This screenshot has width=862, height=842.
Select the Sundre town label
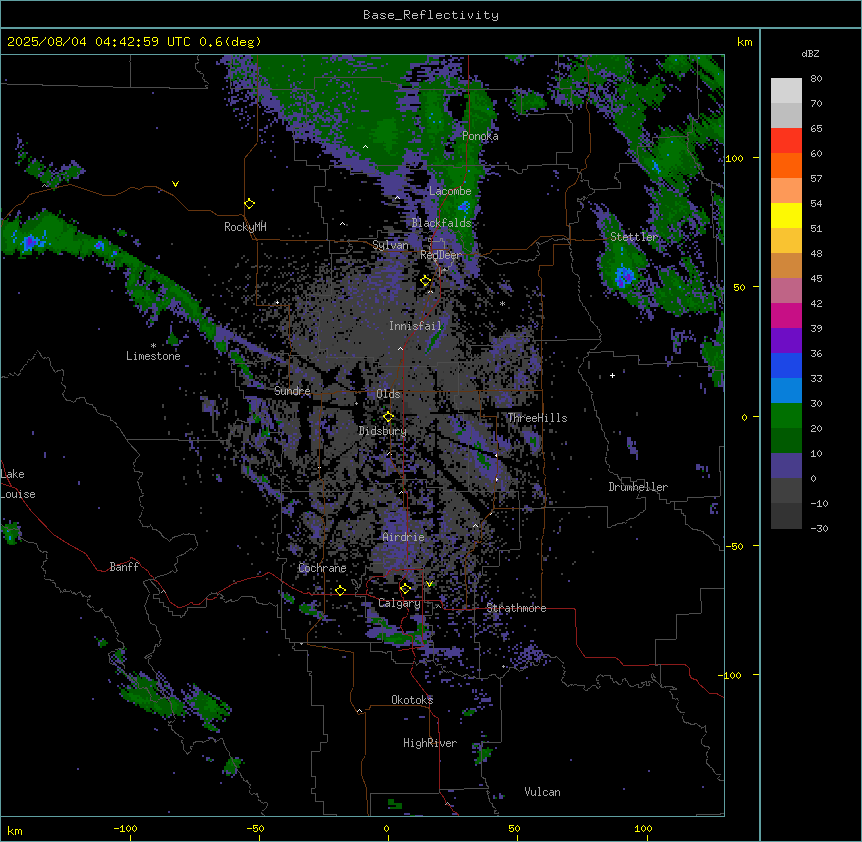[x=292, y=391]
